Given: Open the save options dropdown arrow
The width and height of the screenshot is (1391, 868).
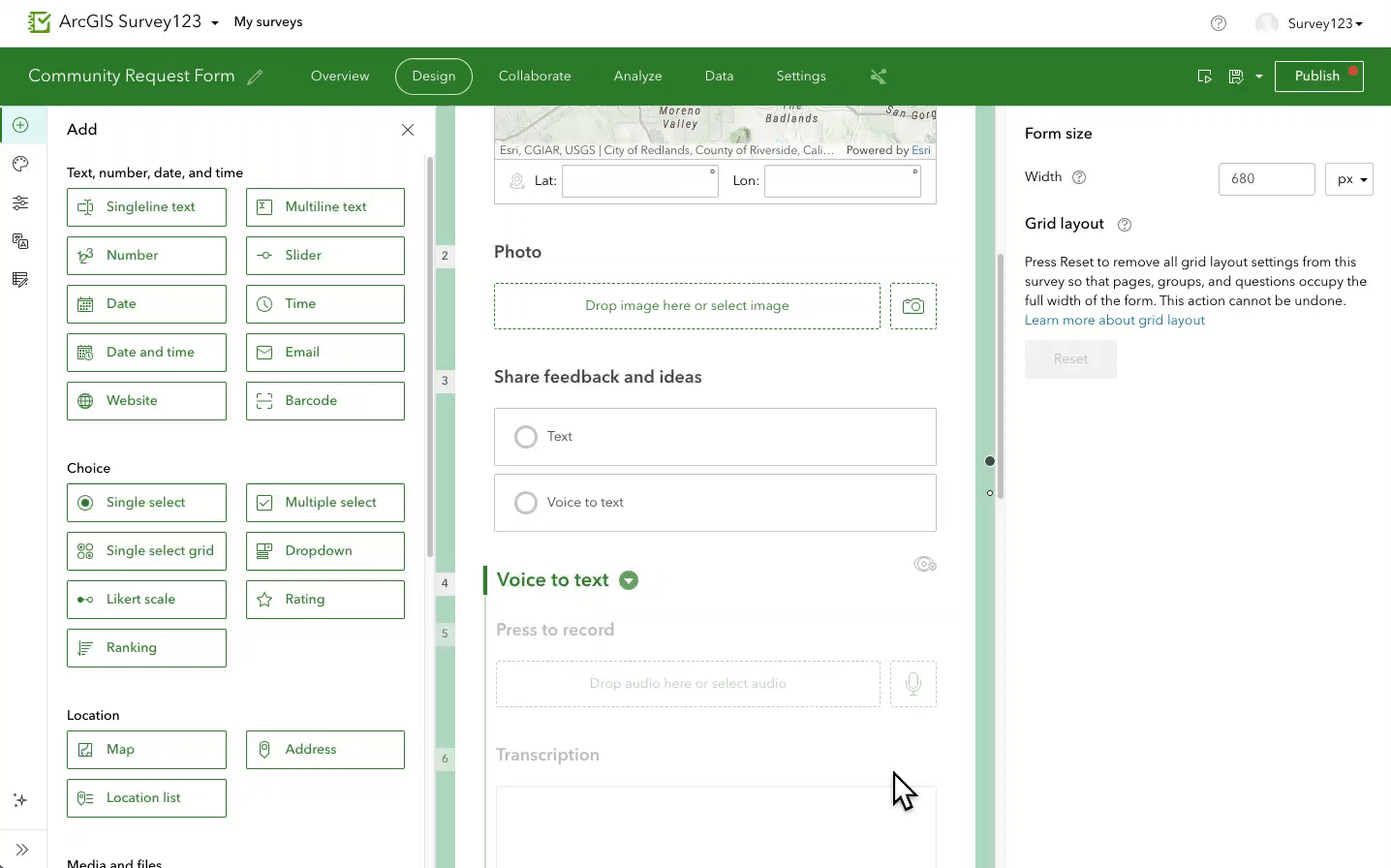Looking at the screenshot, I should pyautogui.click(x=1259, y=76).
